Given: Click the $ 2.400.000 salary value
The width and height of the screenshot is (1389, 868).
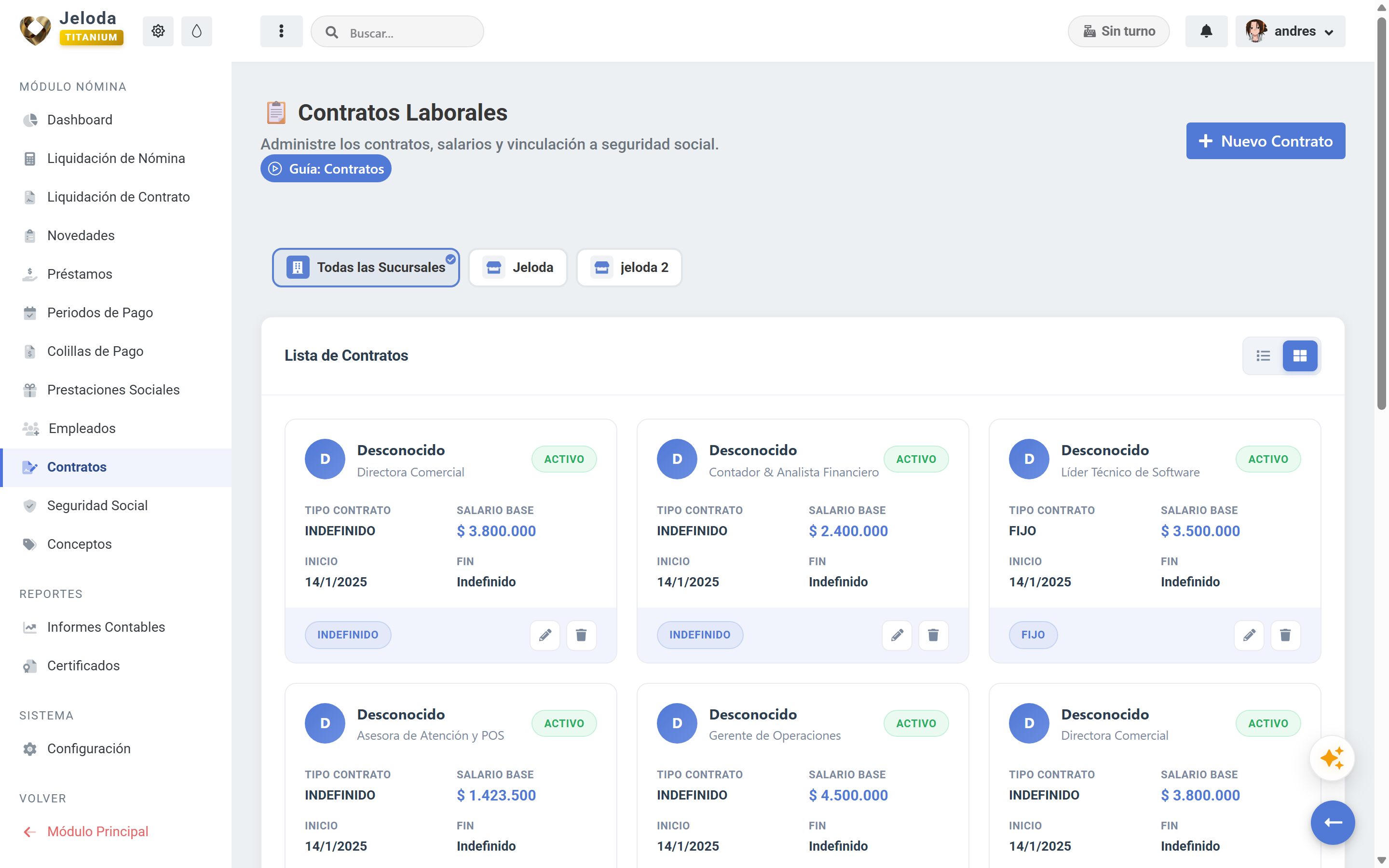Looking at the screenshot, I should coord(848,531).
